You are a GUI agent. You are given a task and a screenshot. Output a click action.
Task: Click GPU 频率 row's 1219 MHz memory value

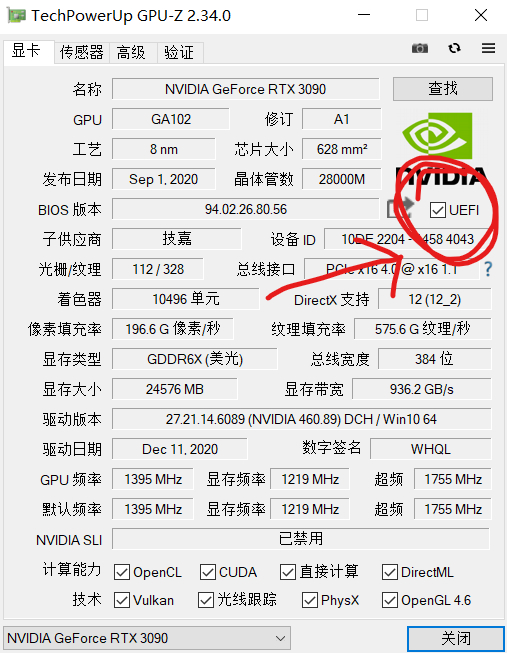pyautogui.click(x=310, y=479)
